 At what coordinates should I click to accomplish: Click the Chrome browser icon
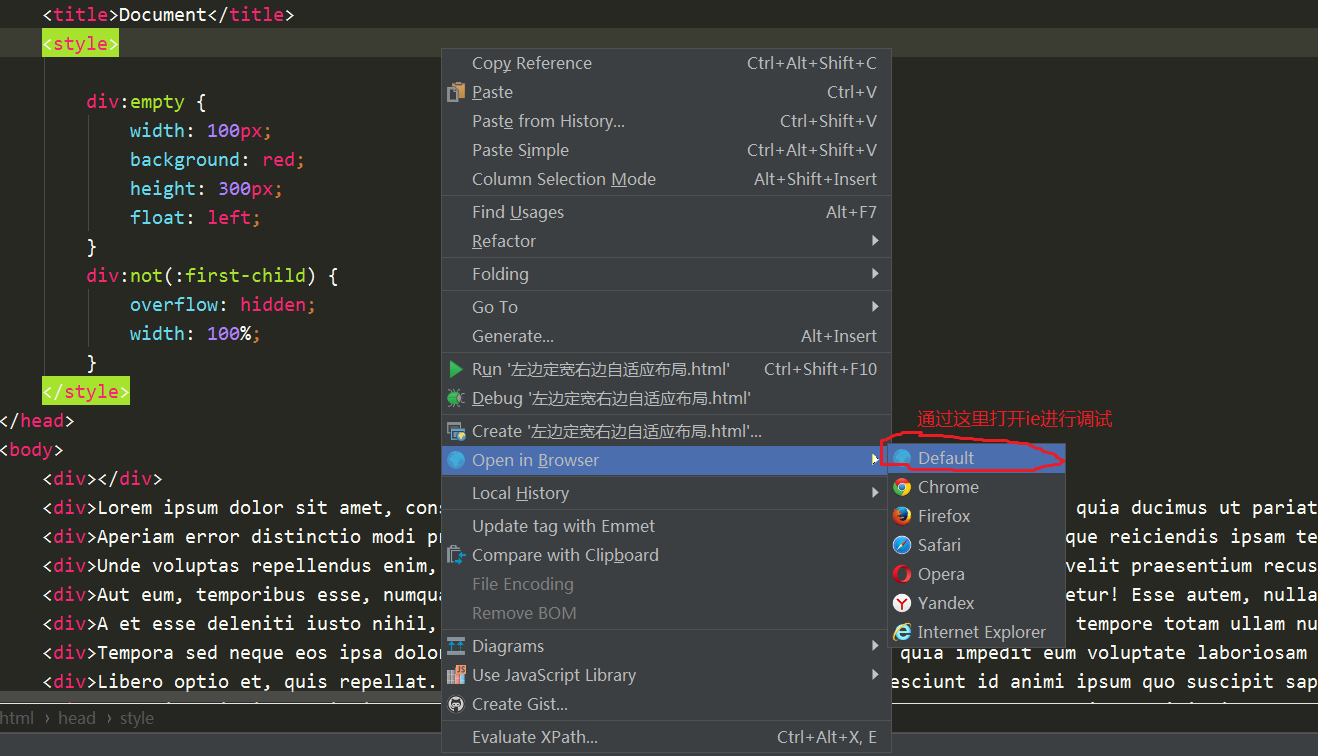902,487
